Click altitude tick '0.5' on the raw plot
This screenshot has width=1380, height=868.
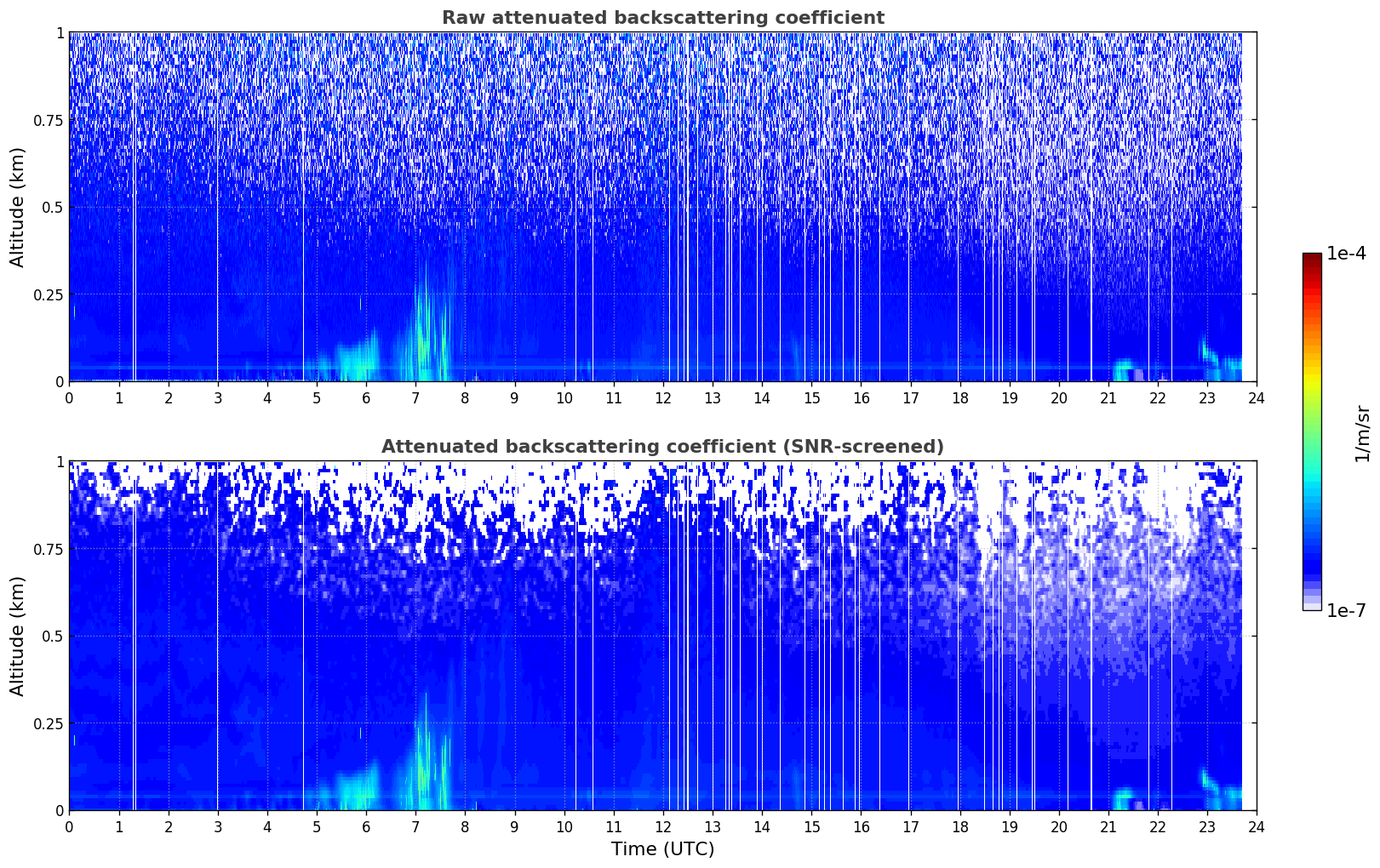point(53,207)
